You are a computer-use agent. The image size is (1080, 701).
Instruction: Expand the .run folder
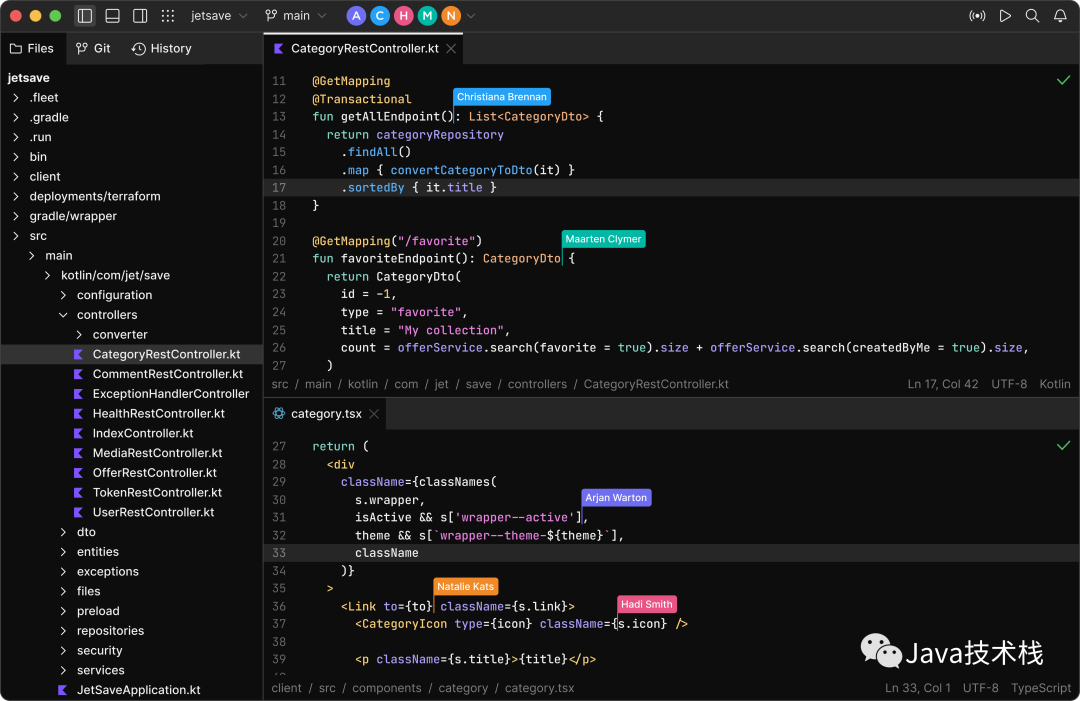coord(15,137)
